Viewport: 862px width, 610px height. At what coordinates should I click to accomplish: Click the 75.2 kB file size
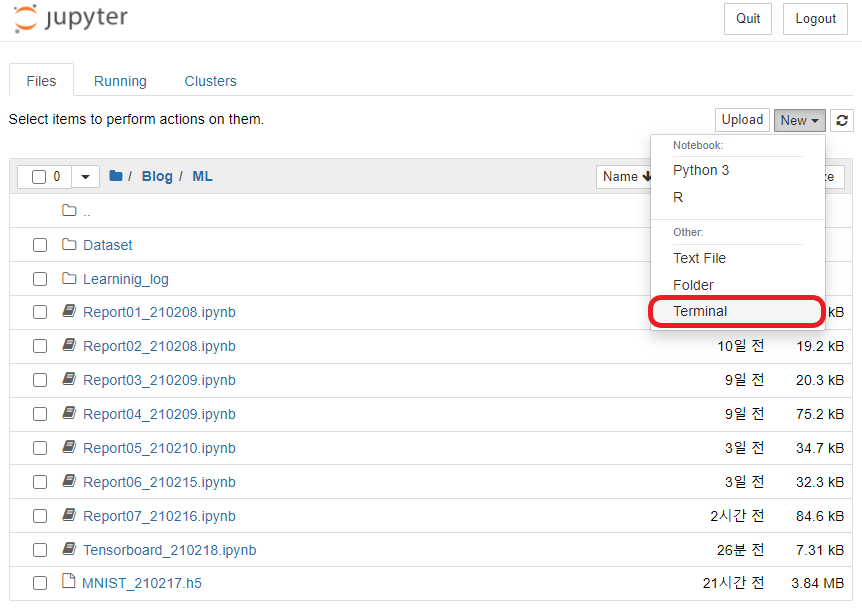pyautogui.click(x=820, y=414)
